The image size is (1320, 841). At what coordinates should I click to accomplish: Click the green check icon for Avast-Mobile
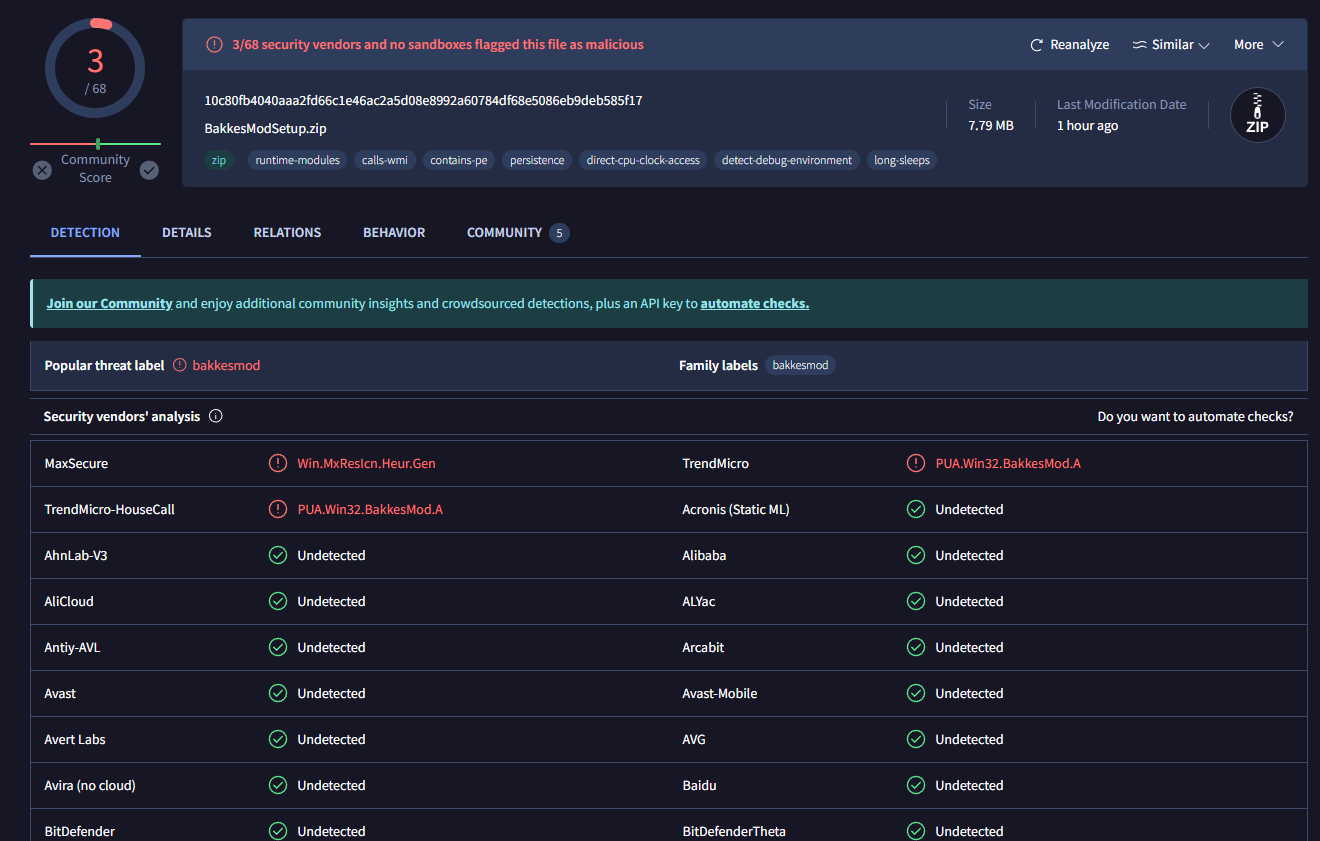pyautogui.click(x=916, y=693)
